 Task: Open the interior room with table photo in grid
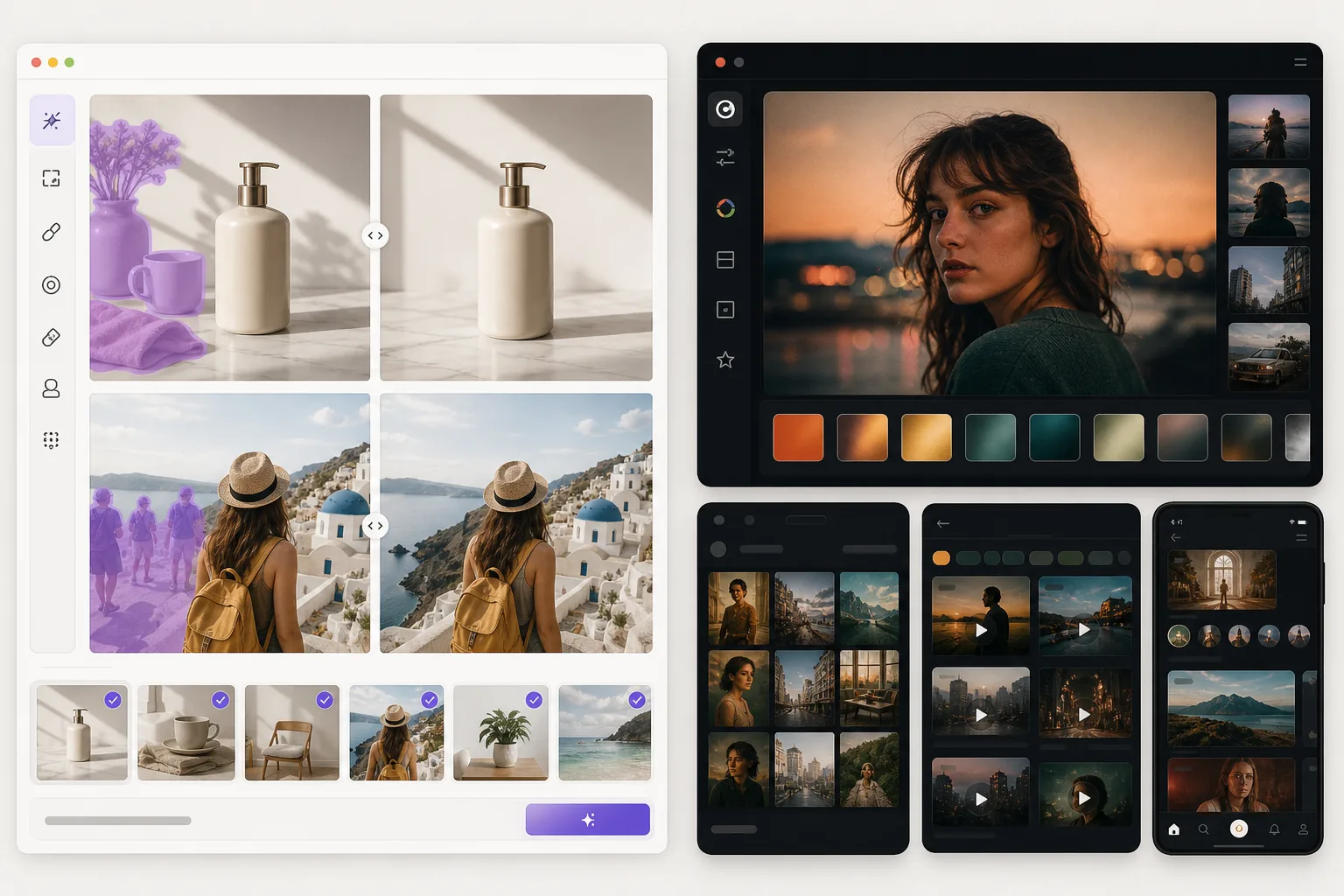[869, 689]
